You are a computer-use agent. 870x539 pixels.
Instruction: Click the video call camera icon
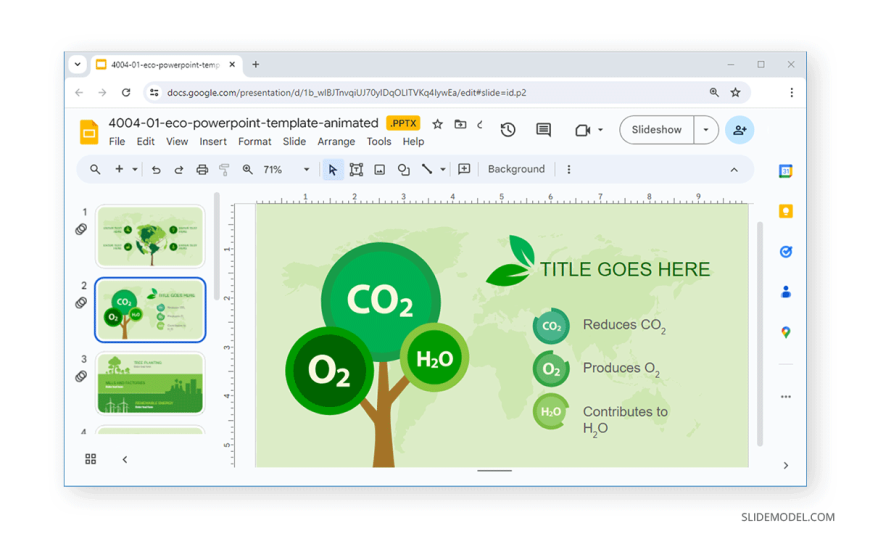[x=582, y=130]
